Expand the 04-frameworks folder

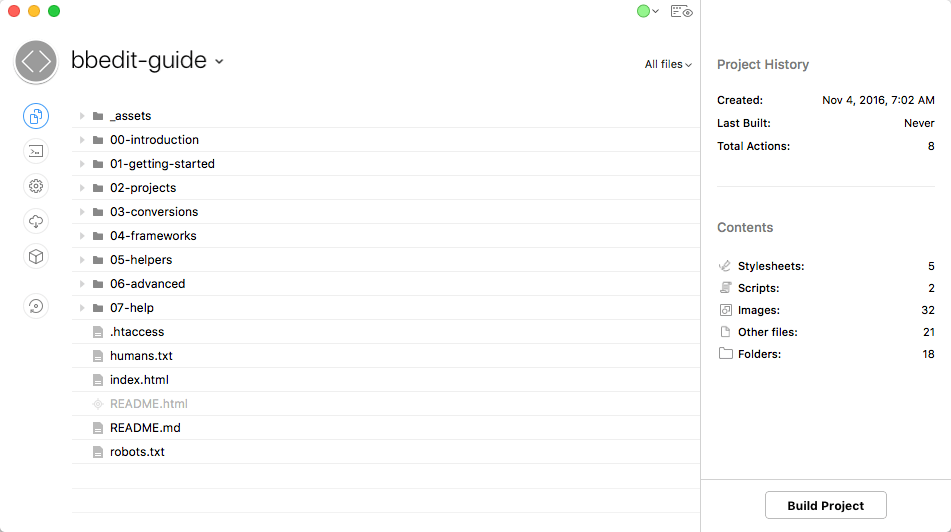pyautogui.click(x=81, y=236)
